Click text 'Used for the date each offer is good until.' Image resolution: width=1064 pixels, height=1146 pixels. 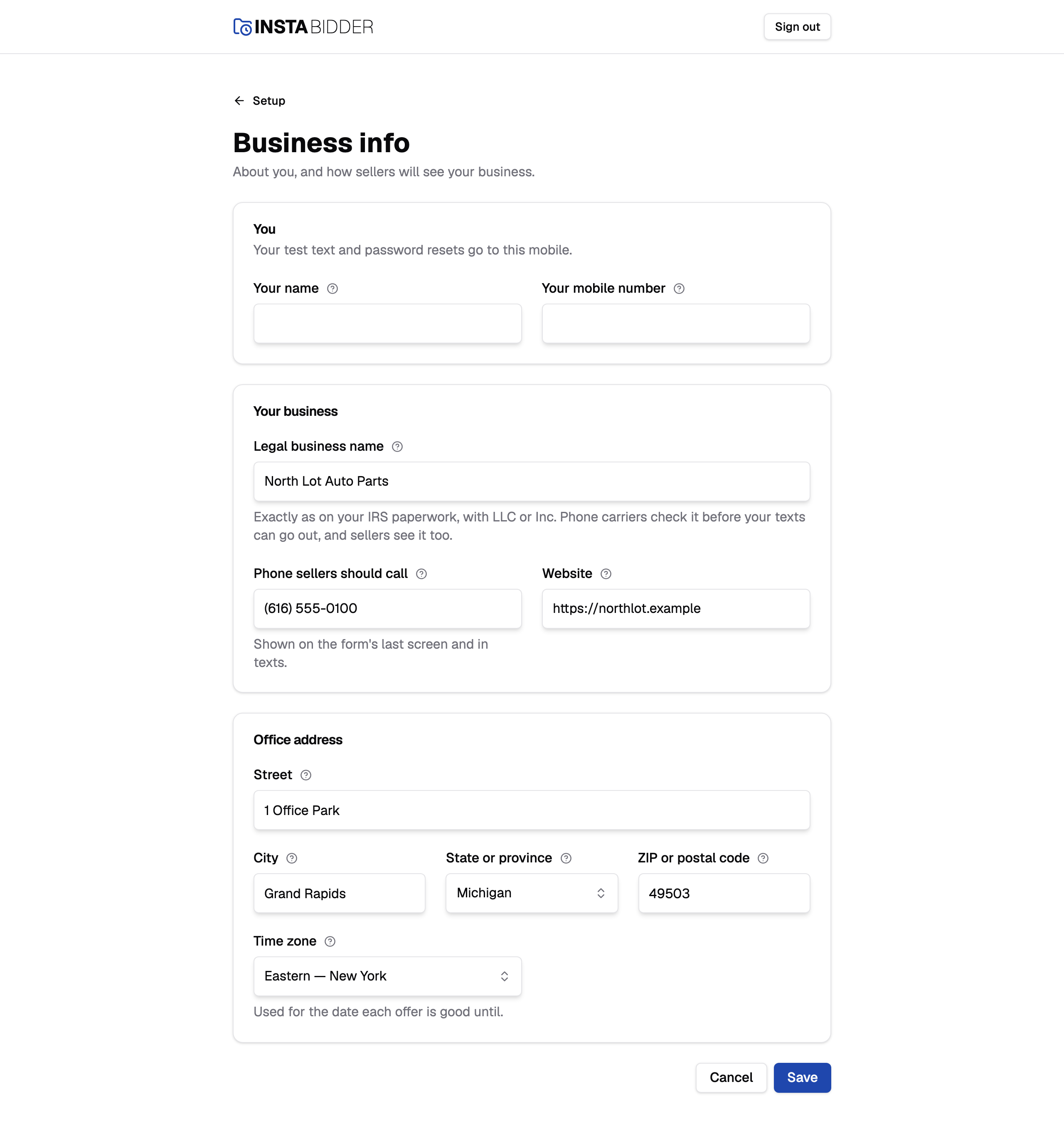coord(378,1012)
